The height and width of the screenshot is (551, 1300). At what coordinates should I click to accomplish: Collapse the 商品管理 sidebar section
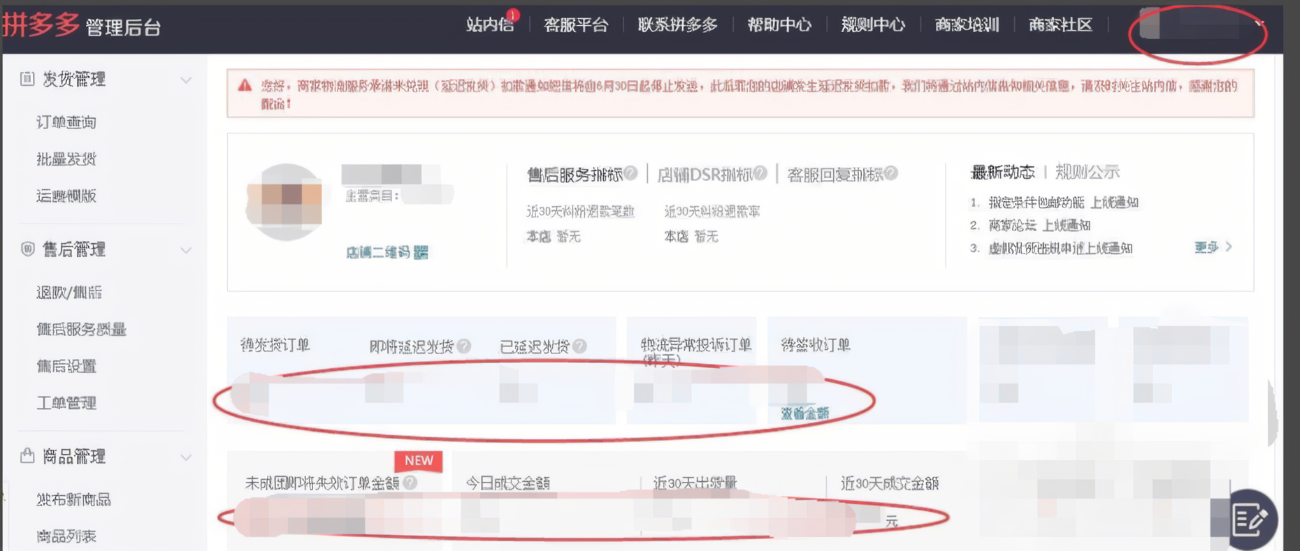tap(186, 457)
